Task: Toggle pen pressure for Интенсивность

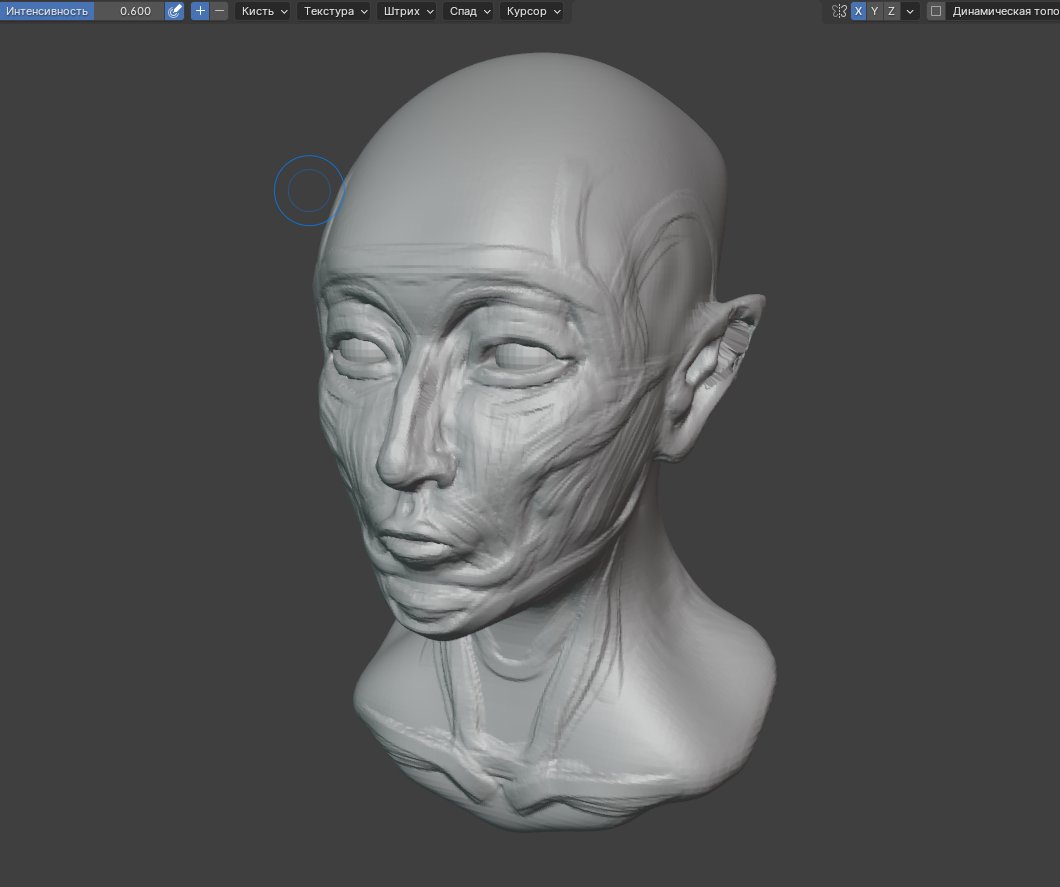Action: coord(174,11)
